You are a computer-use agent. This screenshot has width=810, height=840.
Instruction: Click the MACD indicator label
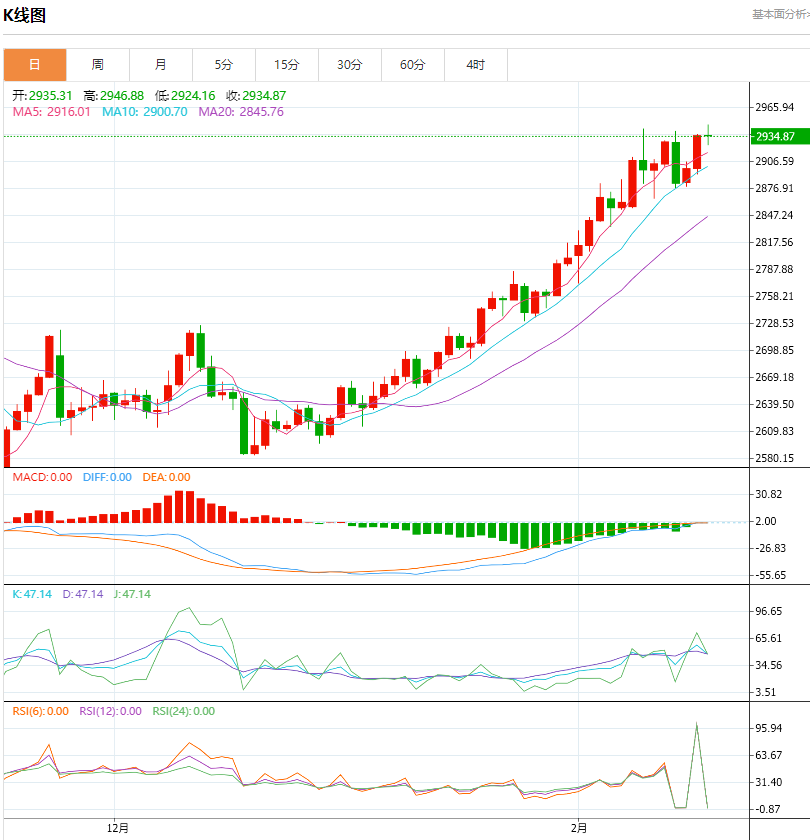tap(42, 477)
